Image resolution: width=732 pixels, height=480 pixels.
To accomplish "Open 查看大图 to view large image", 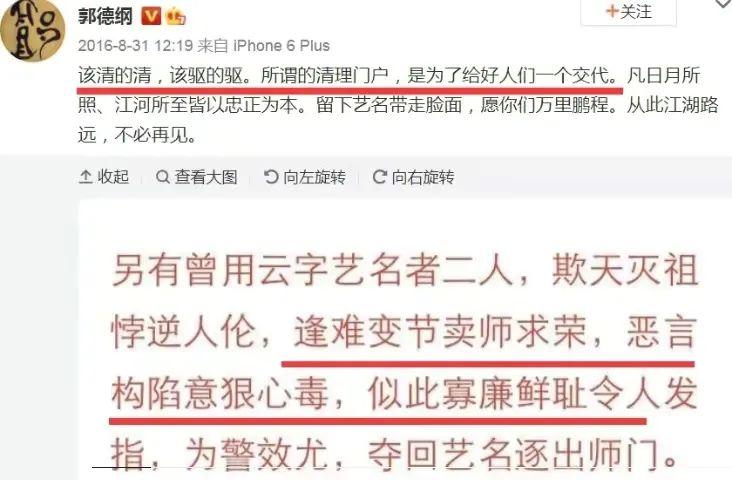I will tap(197, 177).
